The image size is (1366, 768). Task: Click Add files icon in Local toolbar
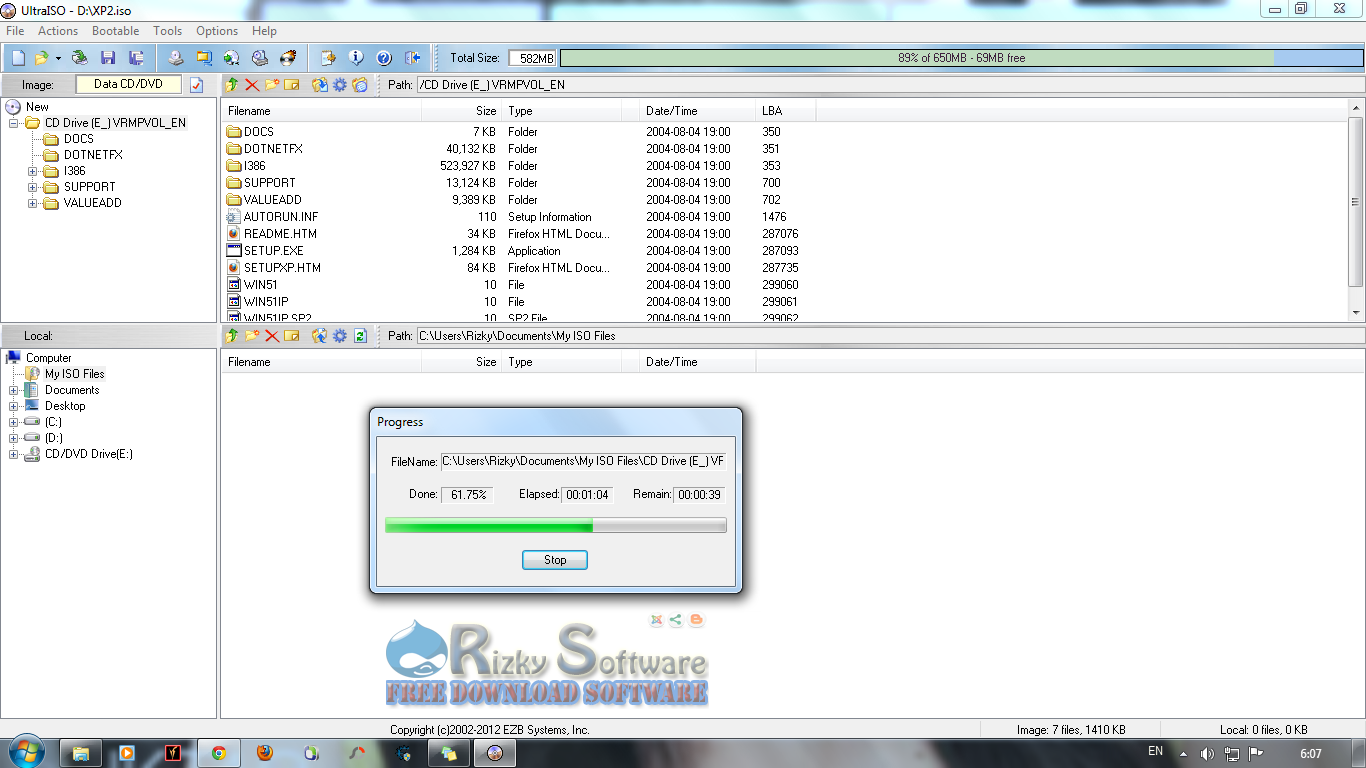click(x=320, y=336)
